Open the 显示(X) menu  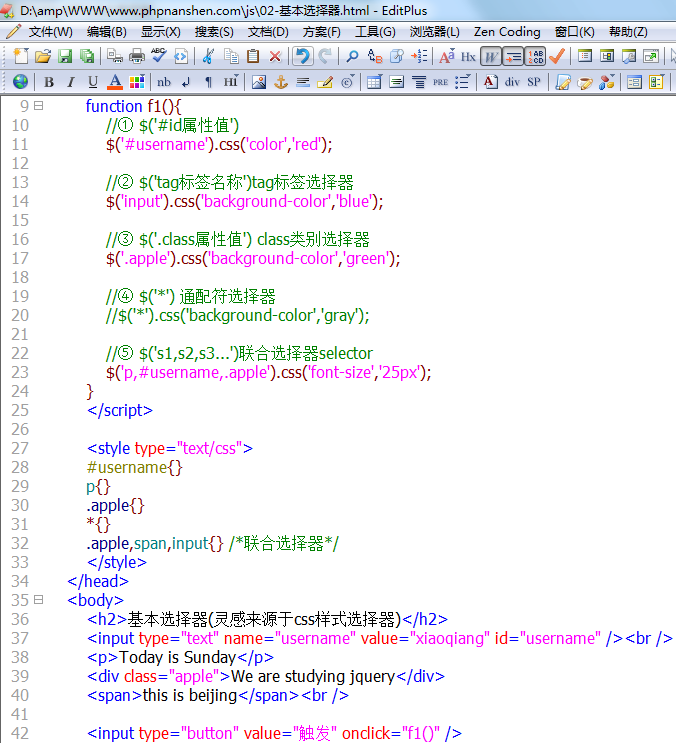(x=161, y=32)
